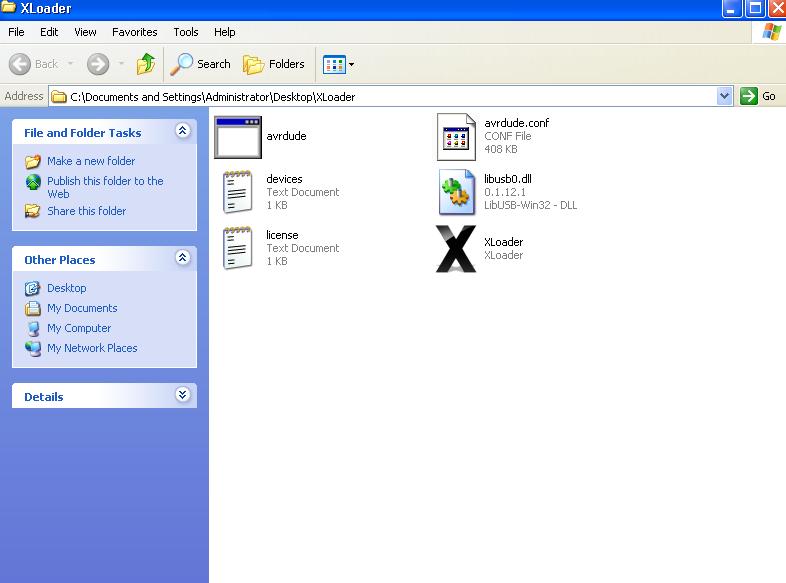
Task: Collapse File and Folder Tasks panel
Action: tap(182, 131)
